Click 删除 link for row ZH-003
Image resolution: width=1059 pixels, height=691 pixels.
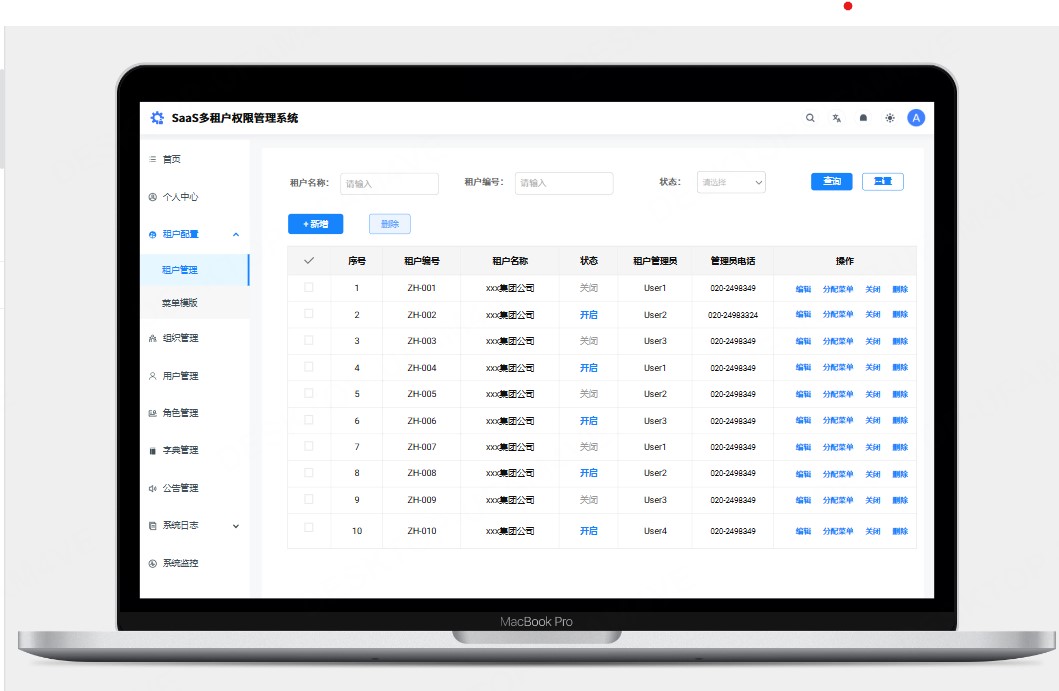(900, 341)
